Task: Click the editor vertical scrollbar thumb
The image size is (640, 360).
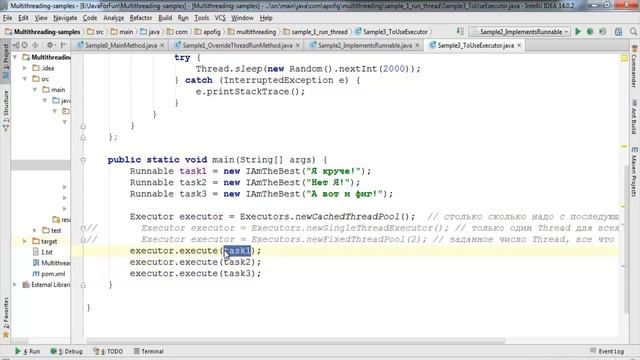Action: (627, 241)
